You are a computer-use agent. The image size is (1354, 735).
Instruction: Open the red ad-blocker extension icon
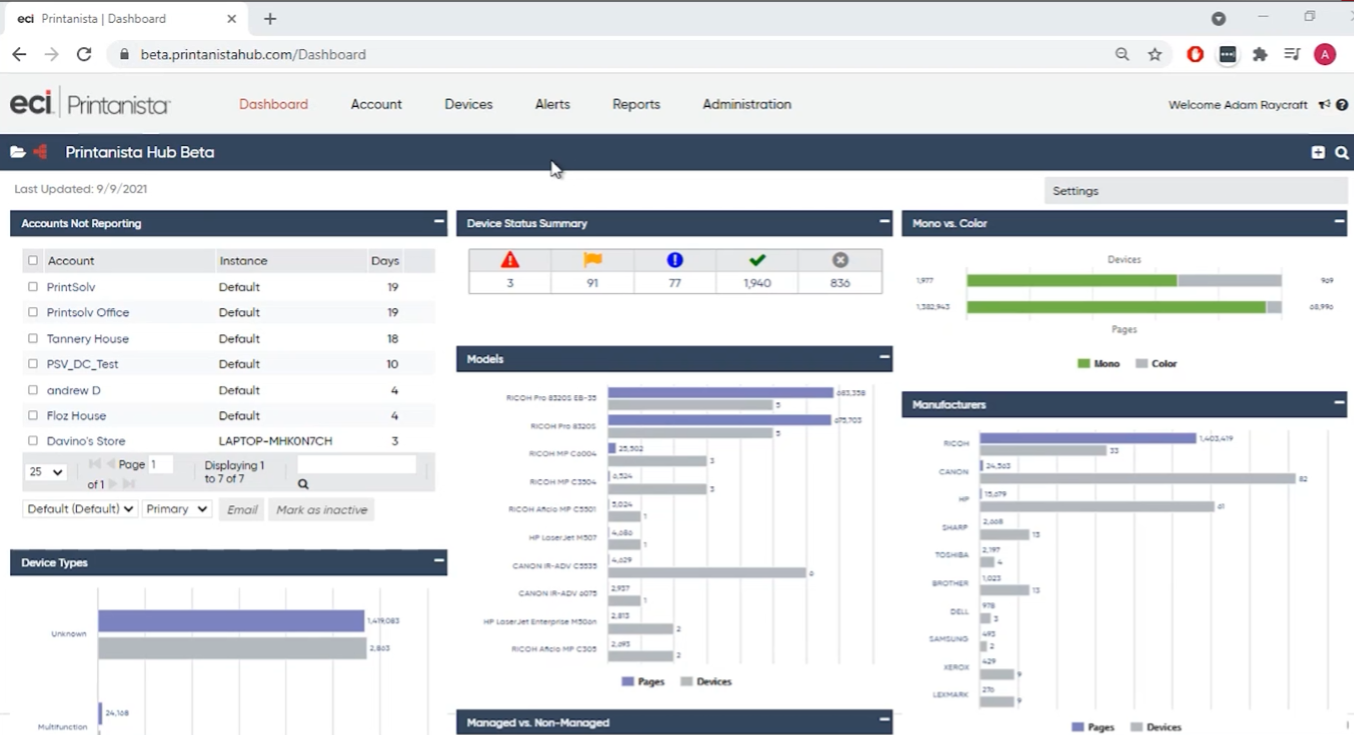pos(1195,55)
